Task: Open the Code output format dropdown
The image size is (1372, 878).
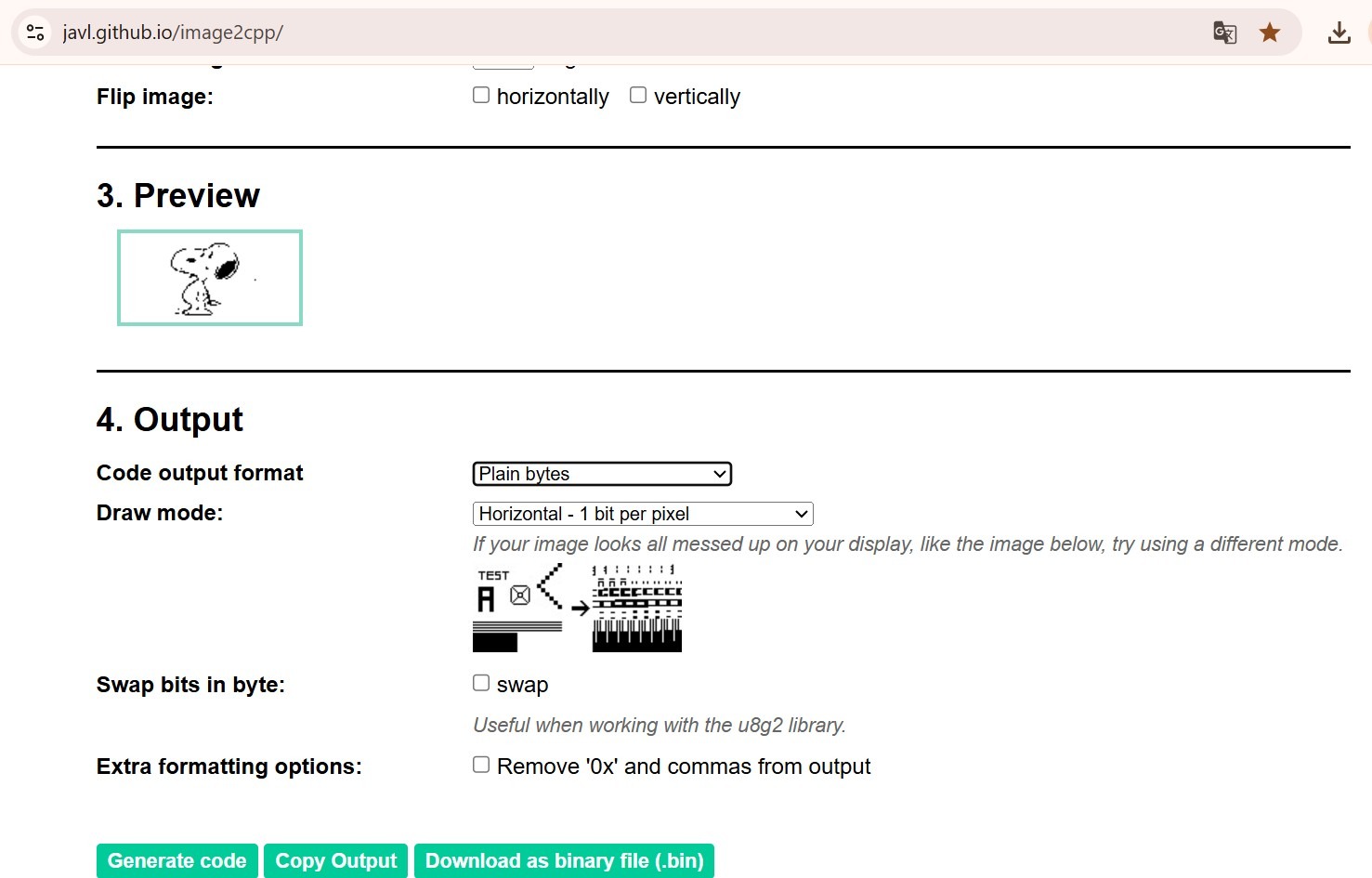Action: 602,474
